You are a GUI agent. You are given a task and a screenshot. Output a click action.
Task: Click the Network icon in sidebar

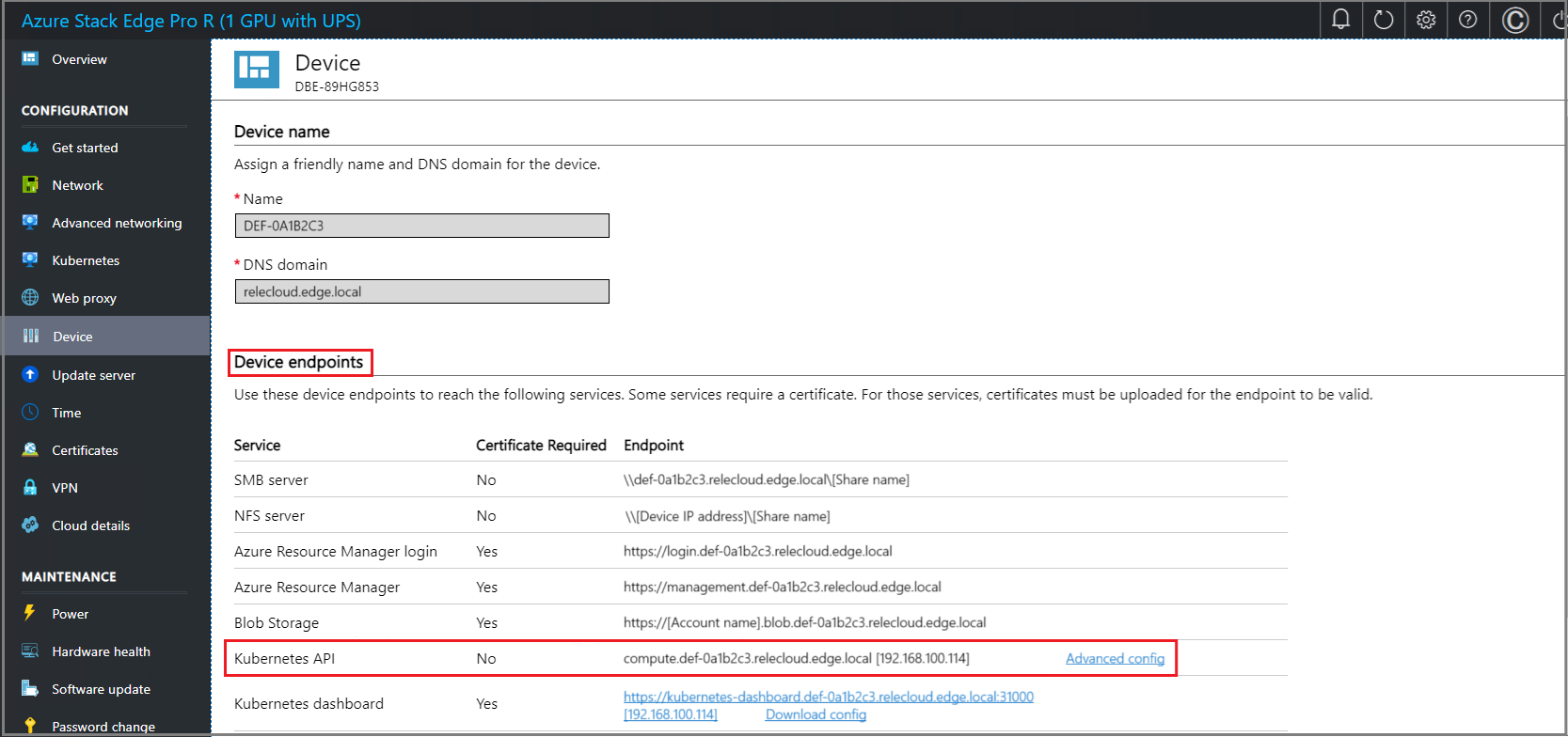coord(30,184)
